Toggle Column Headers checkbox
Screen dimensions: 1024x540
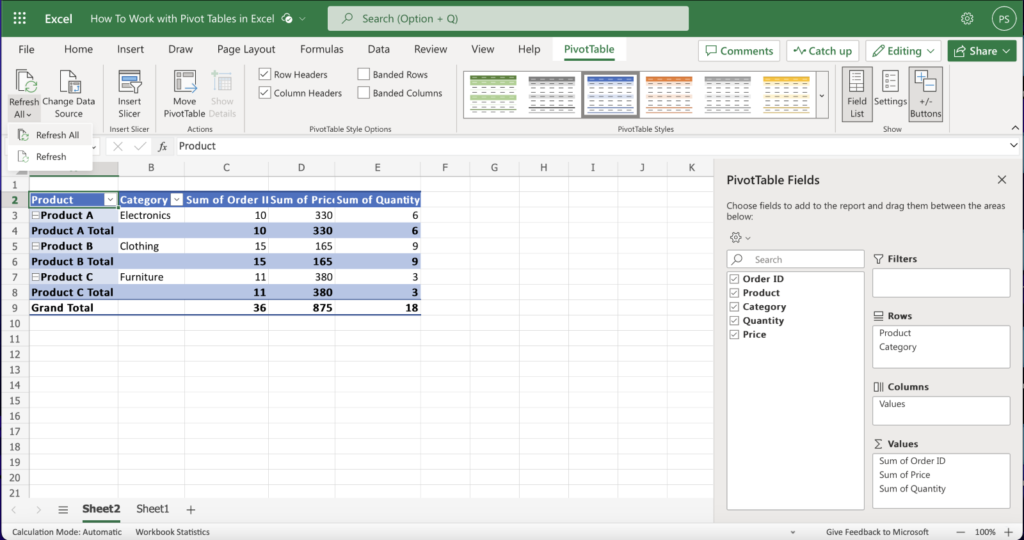[x=264, y=93]
